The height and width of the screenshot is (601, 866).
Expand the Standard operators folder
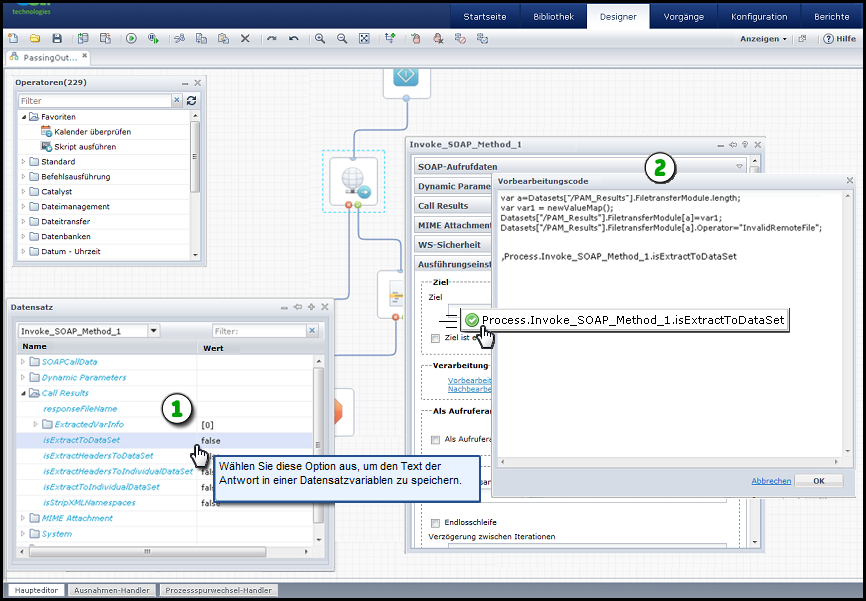pyautogui.click(x=24, y=161)
